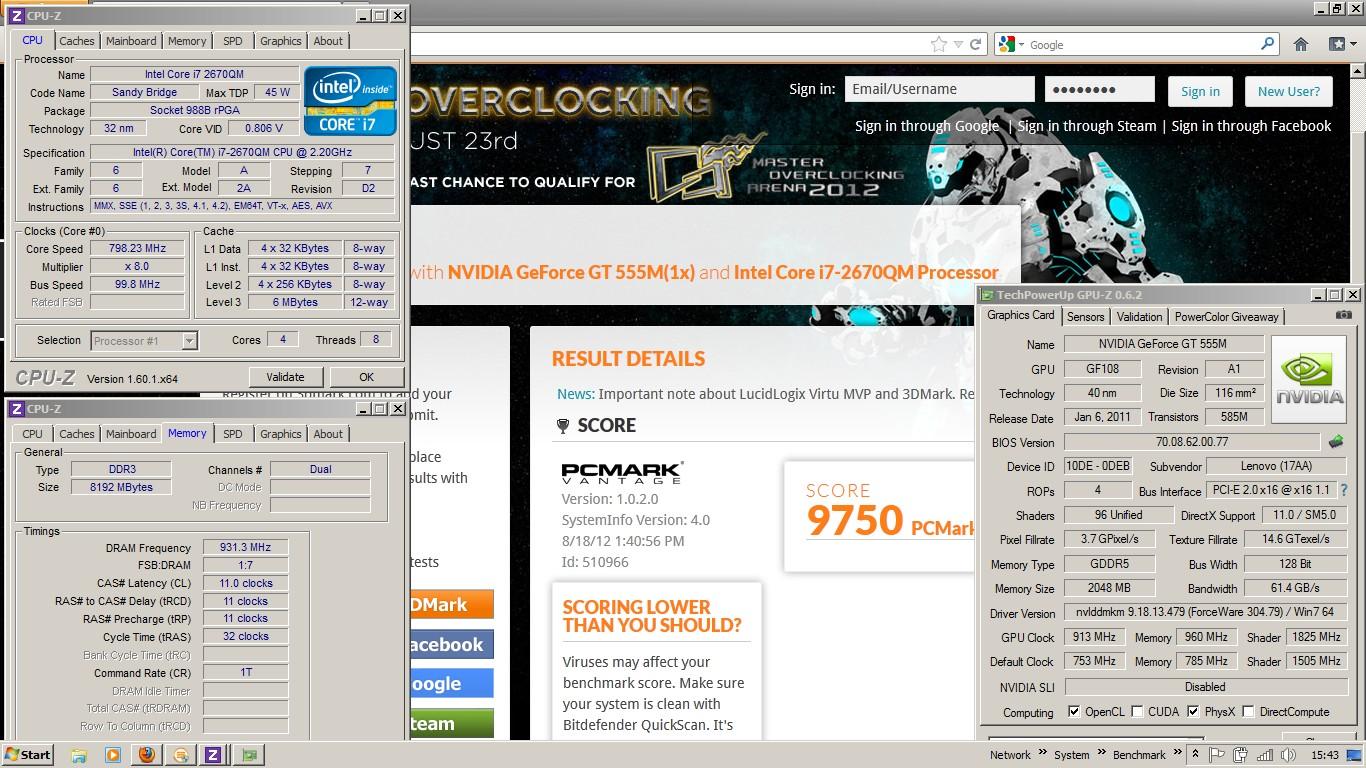
Task: Click the New User? button
Action: 1288,91
